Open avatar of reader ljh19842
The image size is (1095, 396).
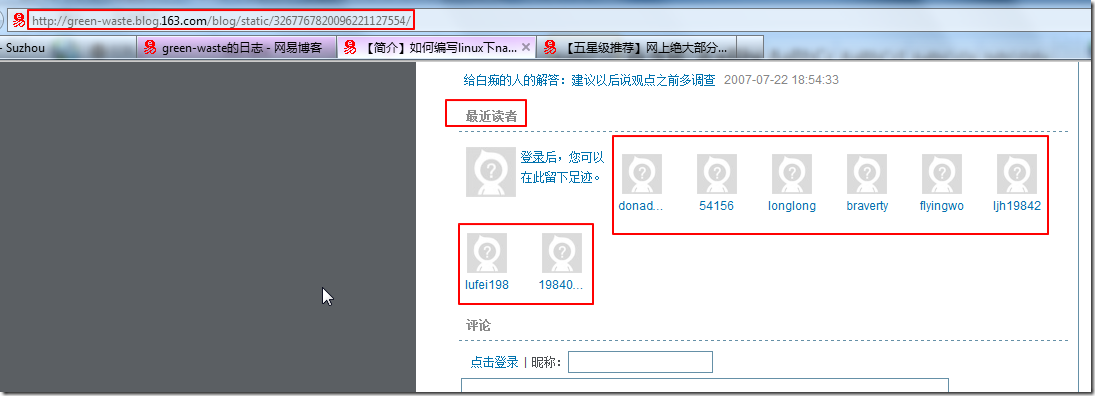pos(1017,174)
